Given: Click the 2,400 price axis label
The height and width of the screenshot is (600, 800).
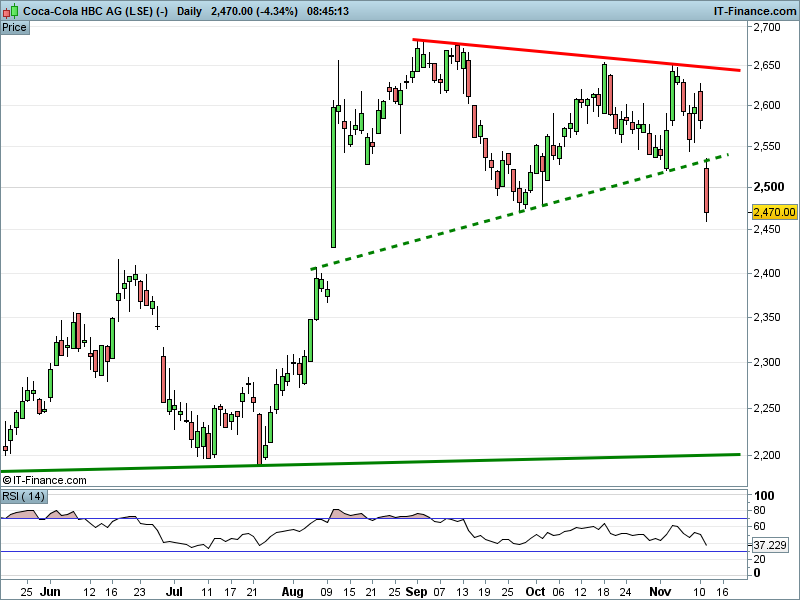Looking at the screenshot, I should pyautogui.click(x=767, y=273).
